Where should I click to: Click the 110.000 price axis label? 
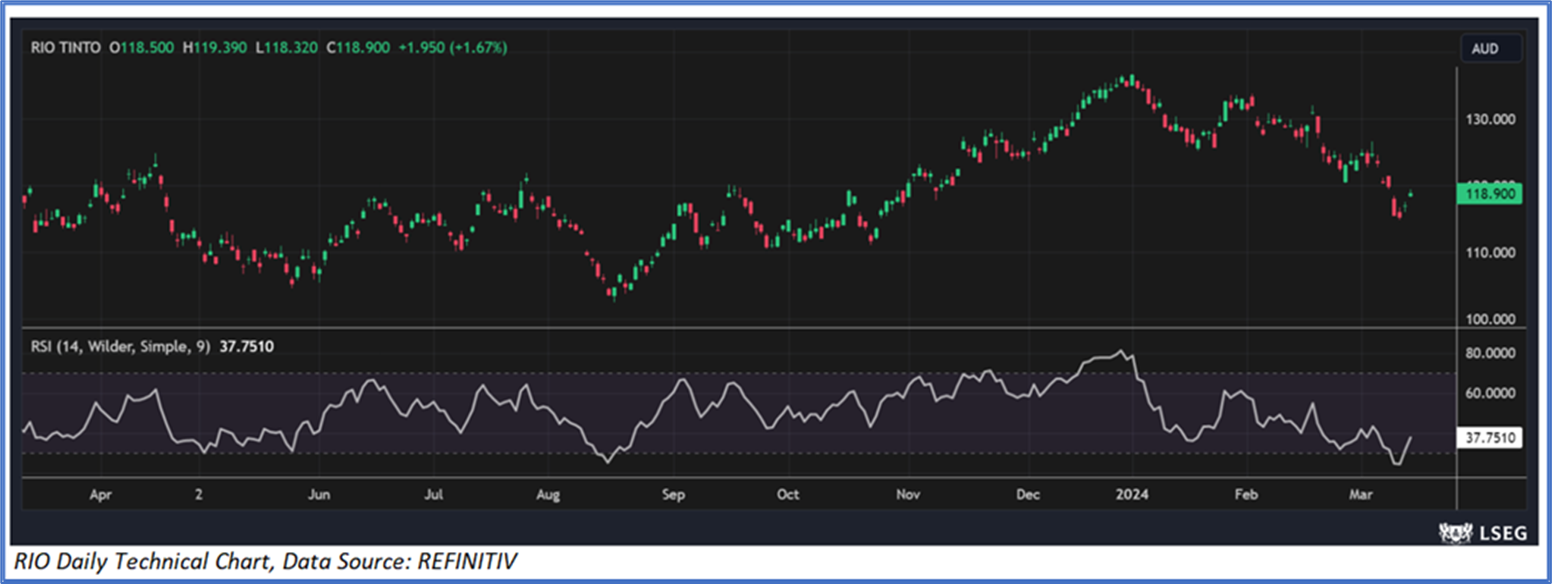tap(1490, 253)
